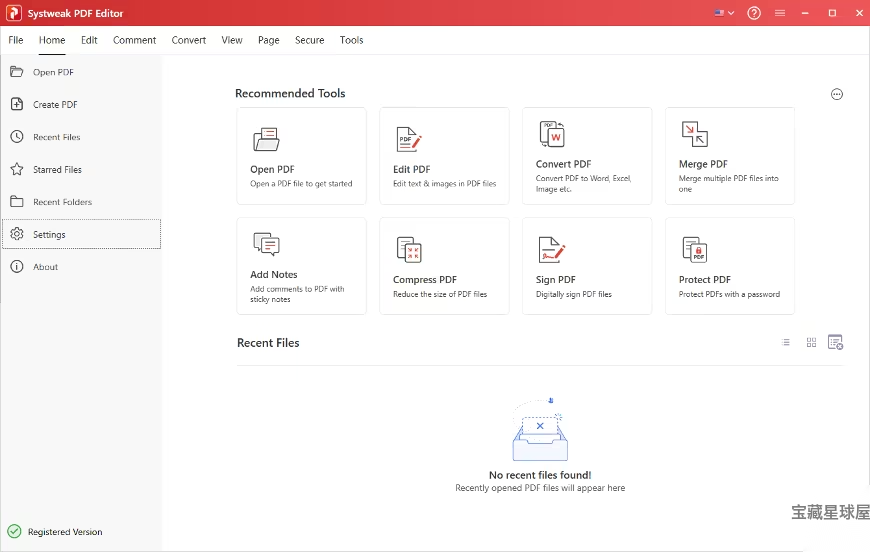Switch to the Home tab
This screenshot has height=552, width=870.
click(52, 40)
